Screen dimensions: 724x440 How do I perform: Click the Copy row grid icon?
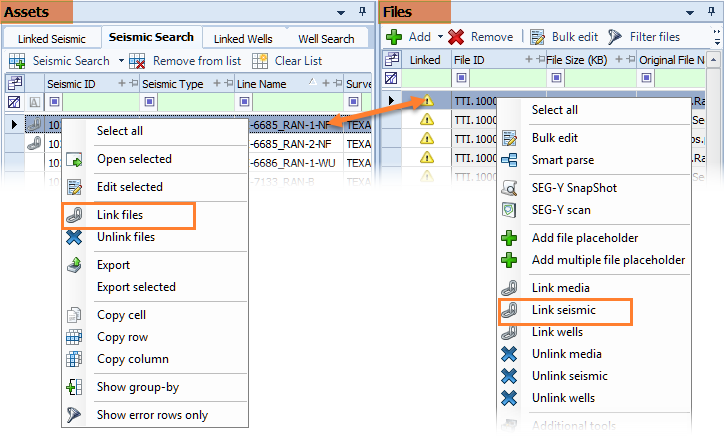coord(74,337)
